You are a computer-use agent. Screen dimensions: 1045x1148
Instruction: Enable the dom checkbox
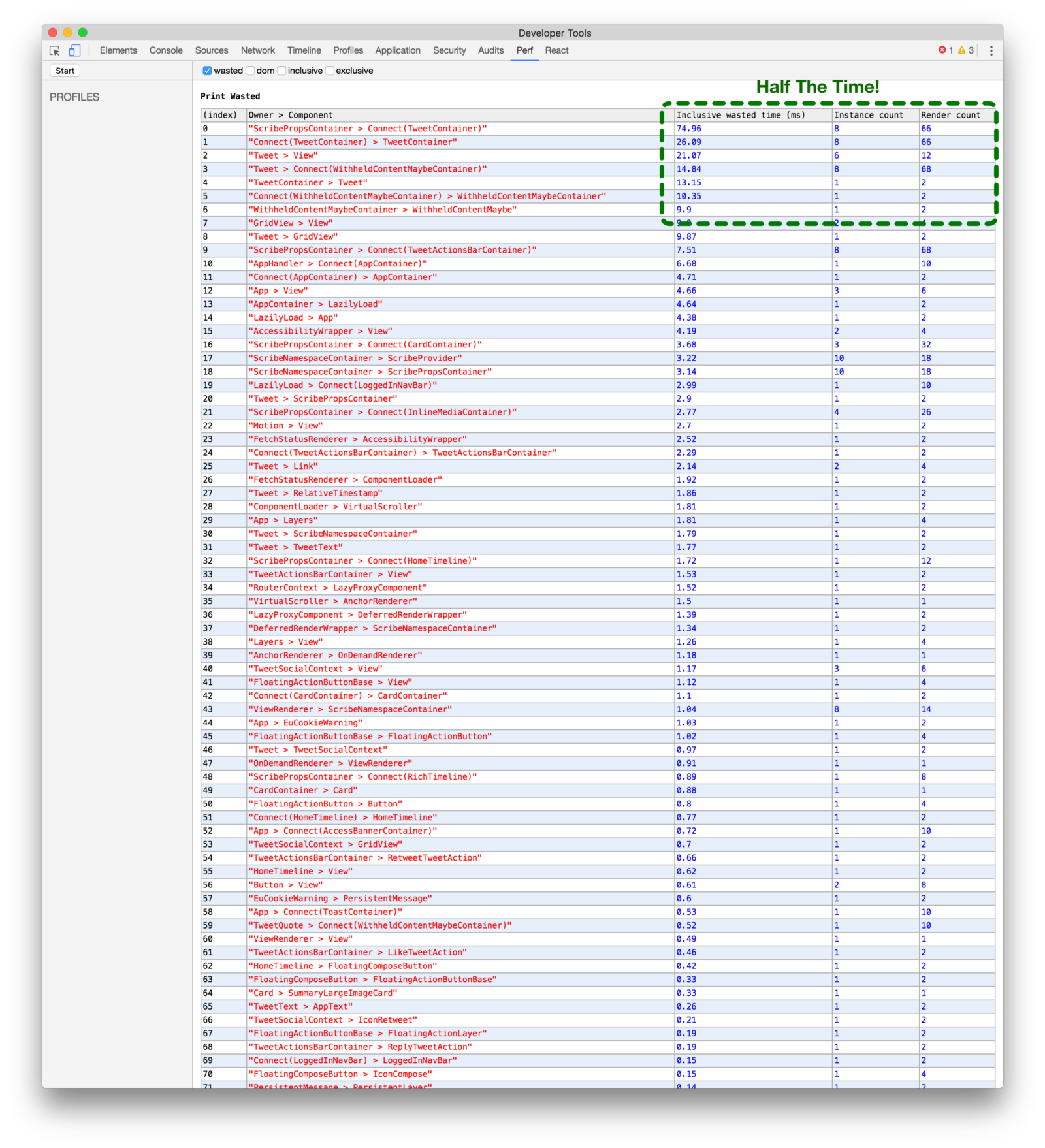[250, 71]
